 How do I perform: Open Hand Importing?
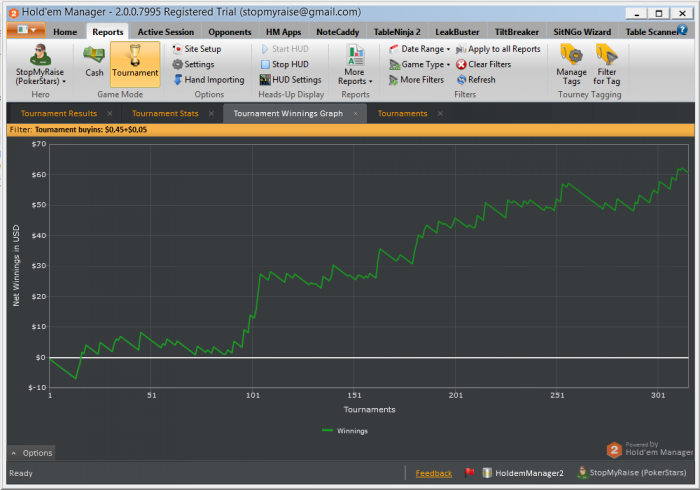coord(208,80)
